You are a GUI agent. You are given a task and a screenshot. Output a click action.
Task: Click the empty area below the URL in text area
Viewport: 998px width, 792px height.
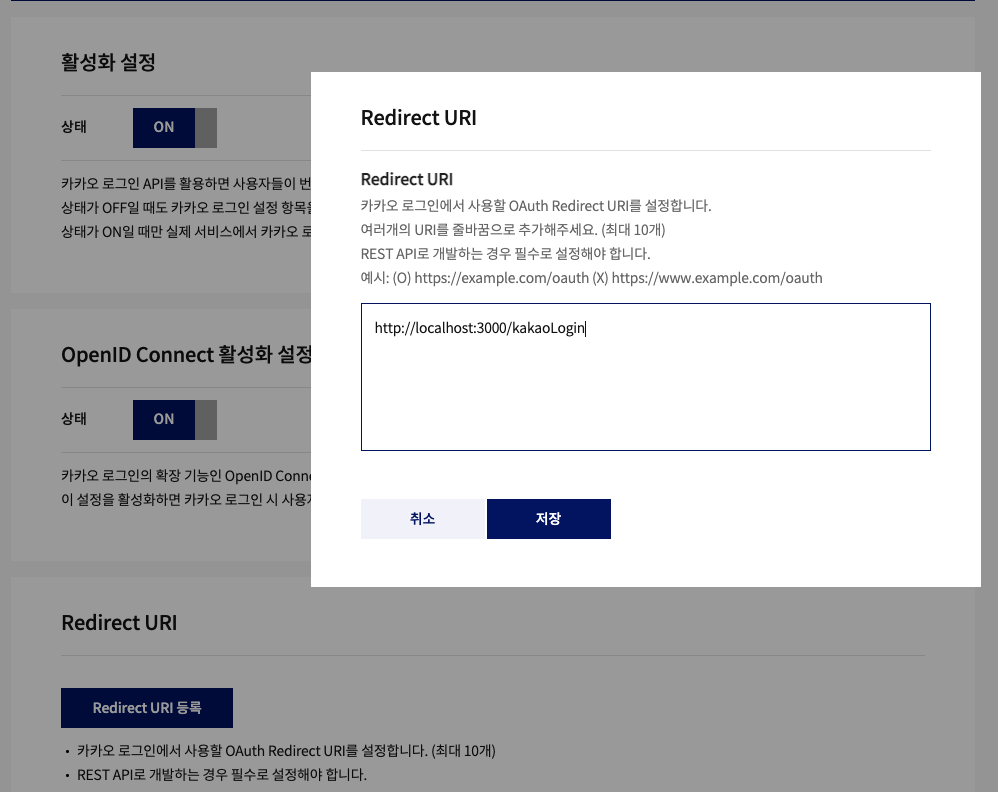click(645, 400)
